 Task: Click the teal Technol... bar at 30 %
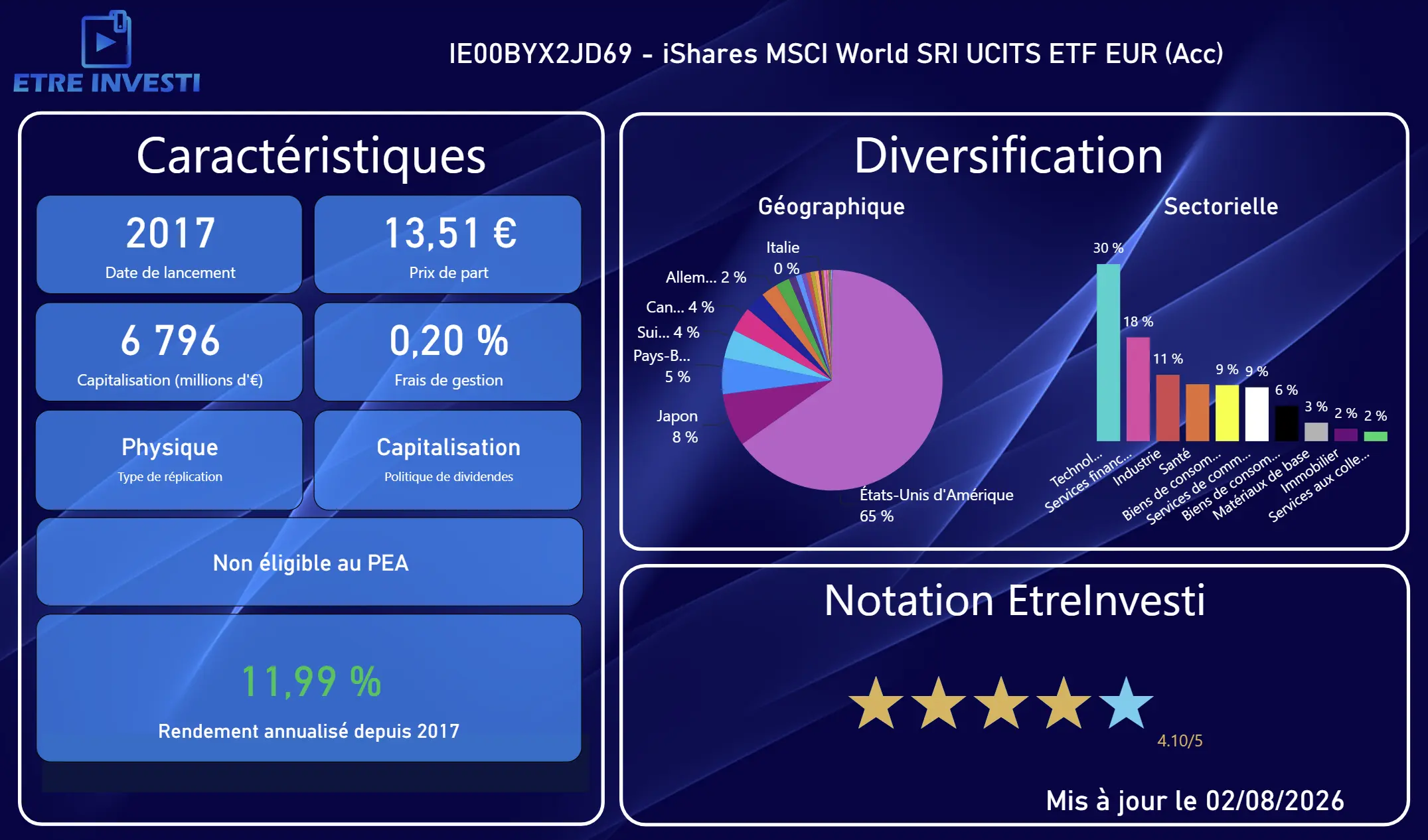click(1108, 352)
